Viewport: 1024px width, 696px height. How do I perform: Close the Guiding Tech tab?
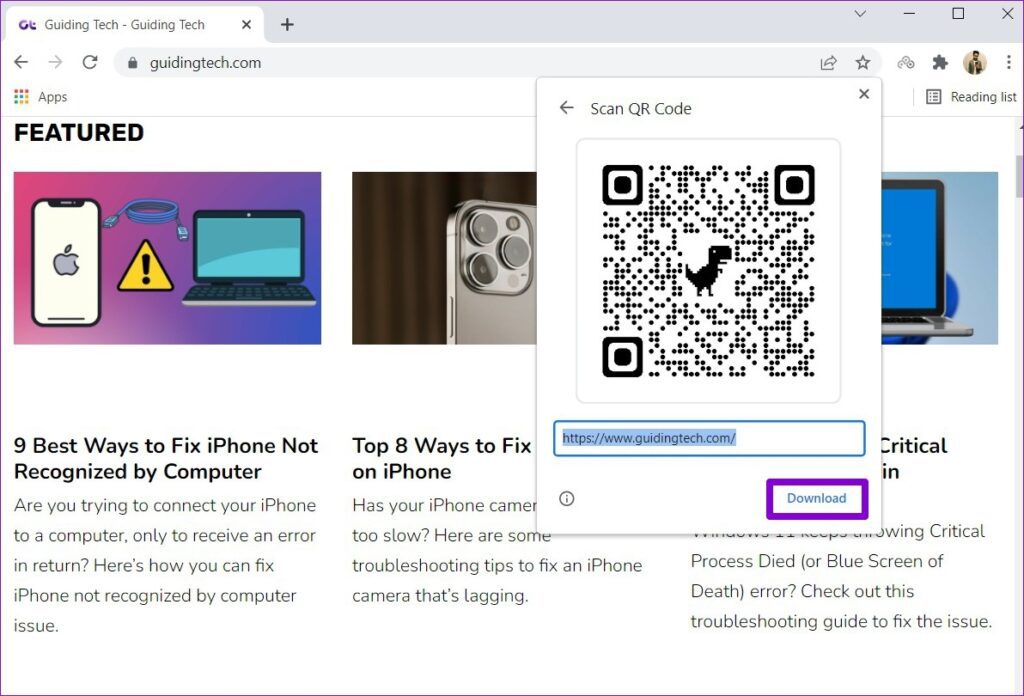[x=246, y=25]
